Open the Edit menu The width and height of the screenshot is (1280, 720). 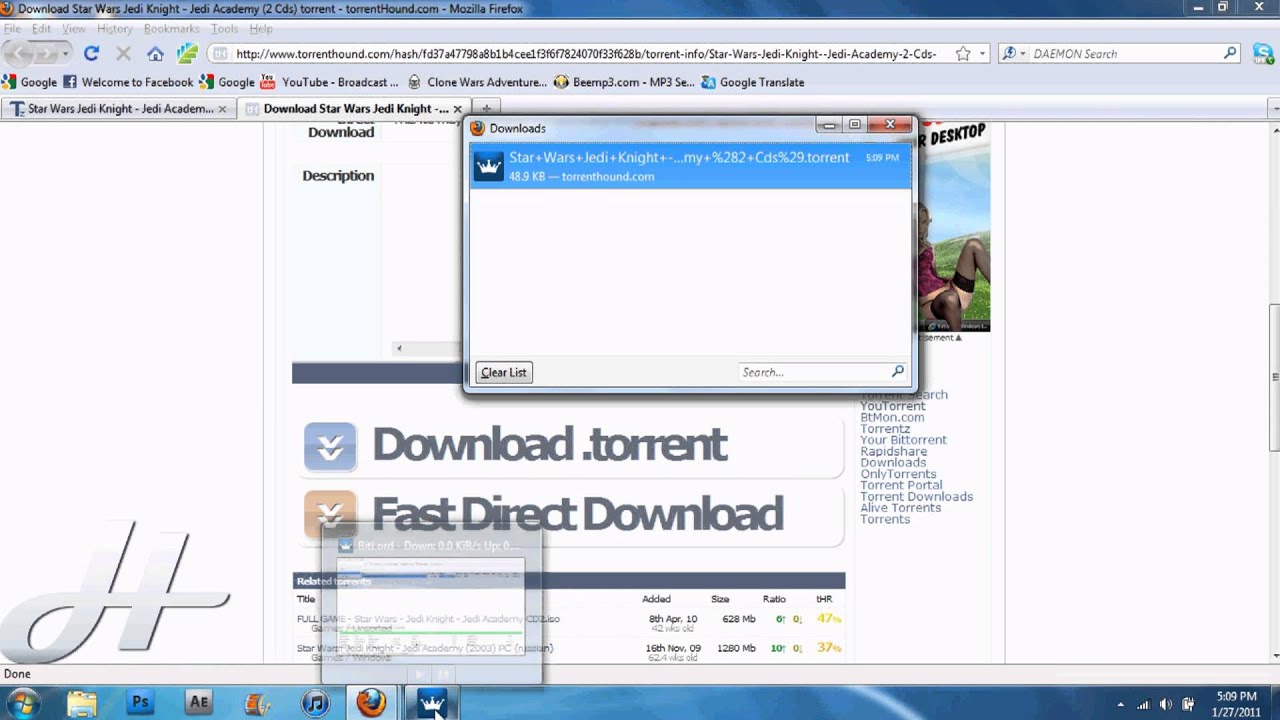tap(41, 29)
